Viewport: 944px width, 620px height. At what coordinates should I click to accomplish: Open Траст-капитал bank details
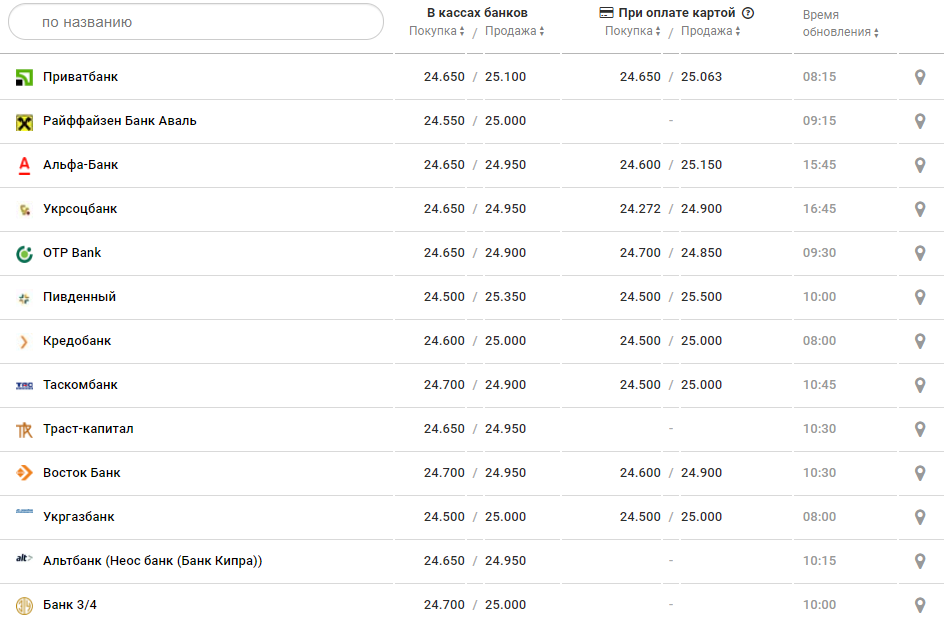pyautogui.click(x=88, y=429)
